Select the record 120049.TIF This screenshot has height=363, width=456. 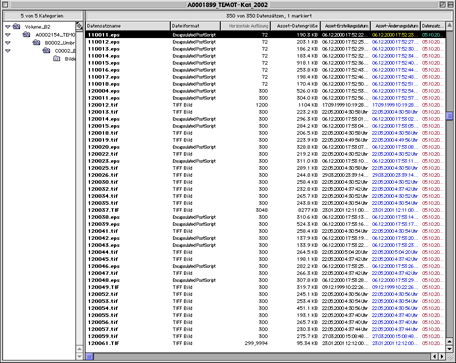point(265,287)
